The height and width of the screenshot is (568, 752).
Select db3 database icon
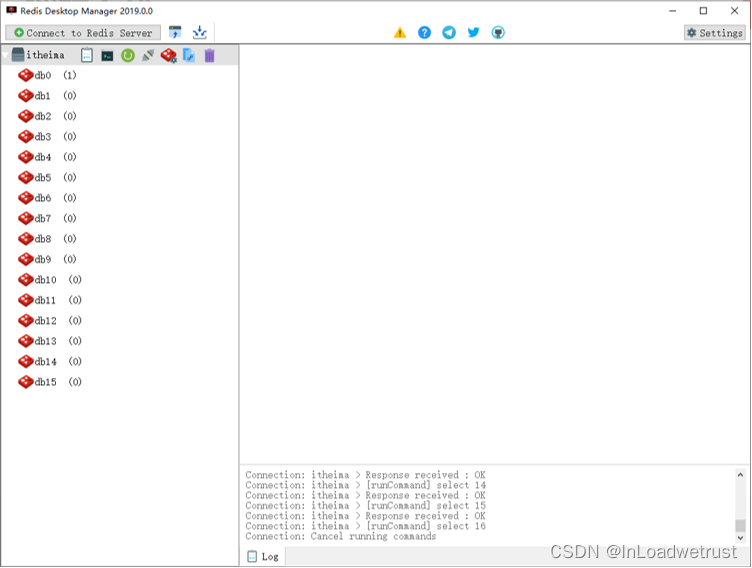[25, 137]
